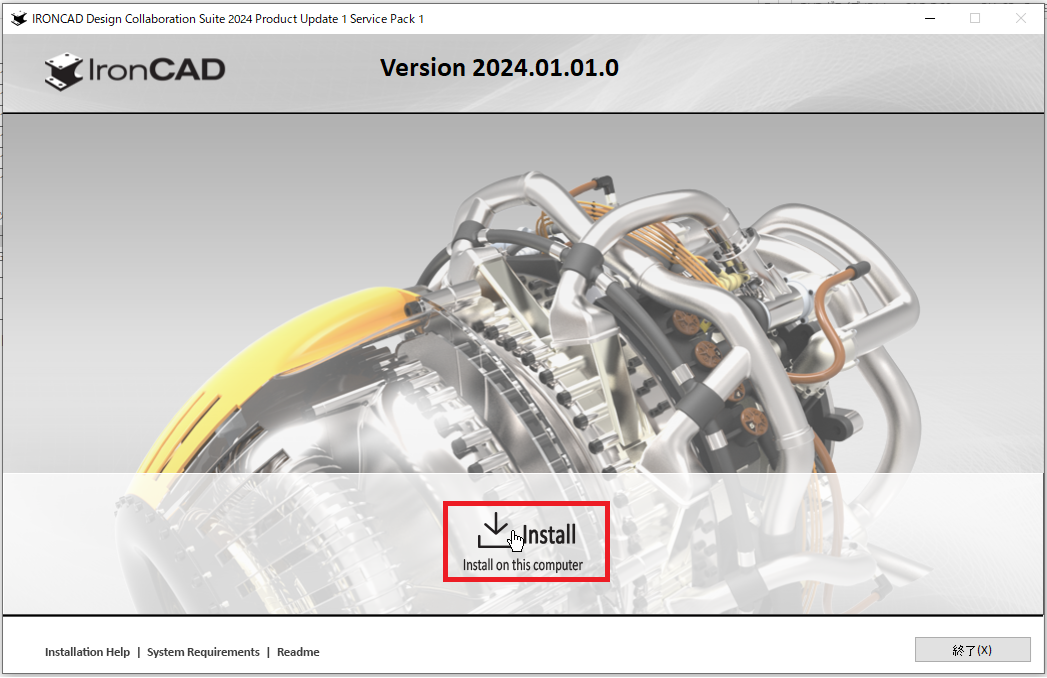Click the installer window title text
This screenshot has height=678, width=1047.
pyautogui.click(x=228, y=19)
